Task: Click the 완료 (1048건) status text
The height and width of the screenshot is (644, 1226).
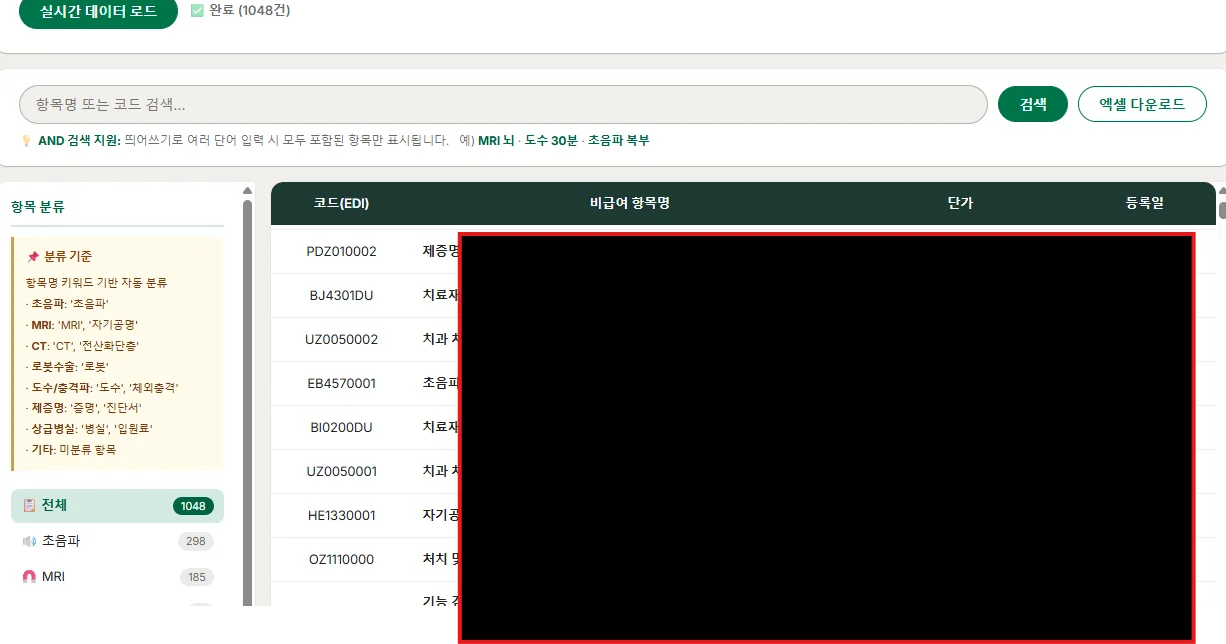Action: click(250, 11)
